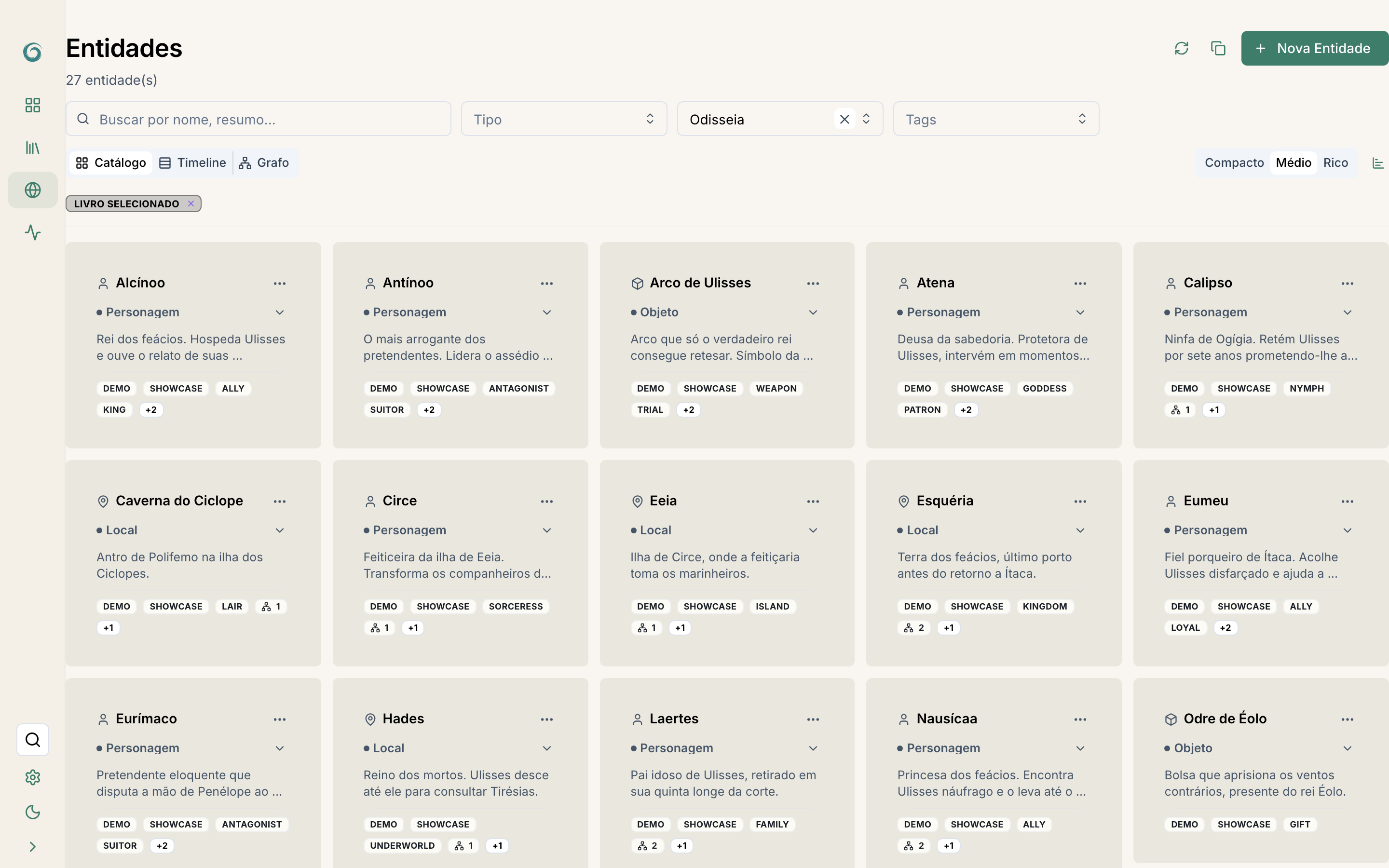Screen dimensions: 1389x868
Task: Expand type dropdown on Hades card
Action: pyautogui.click(x=546, y=748)
